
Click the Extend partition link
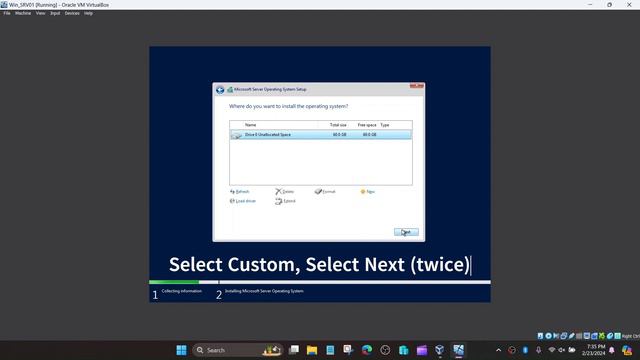pyautogui.click(x=285, y=201)
